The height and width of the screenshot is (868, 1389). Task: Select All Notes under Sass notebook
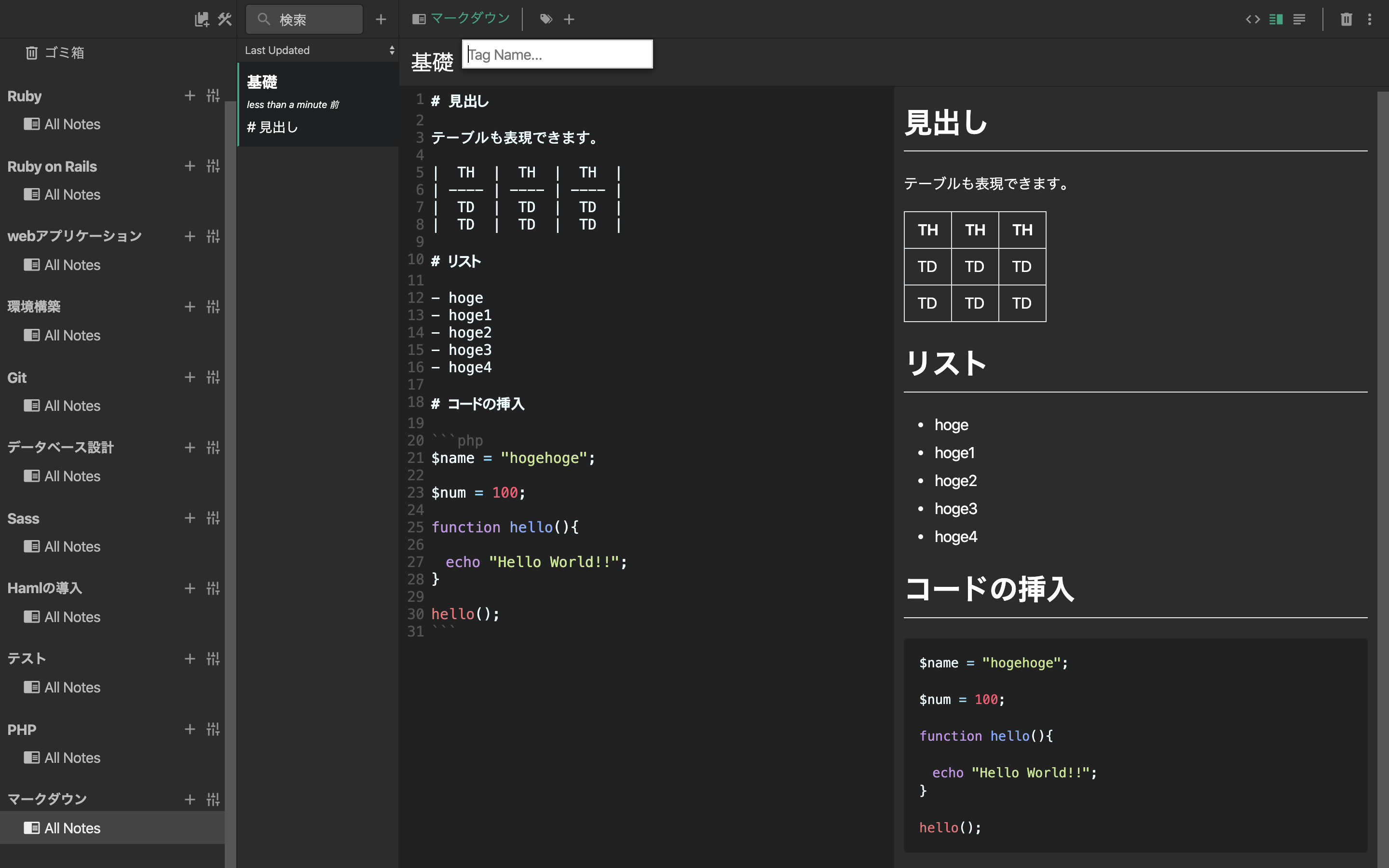pos(72,546)
